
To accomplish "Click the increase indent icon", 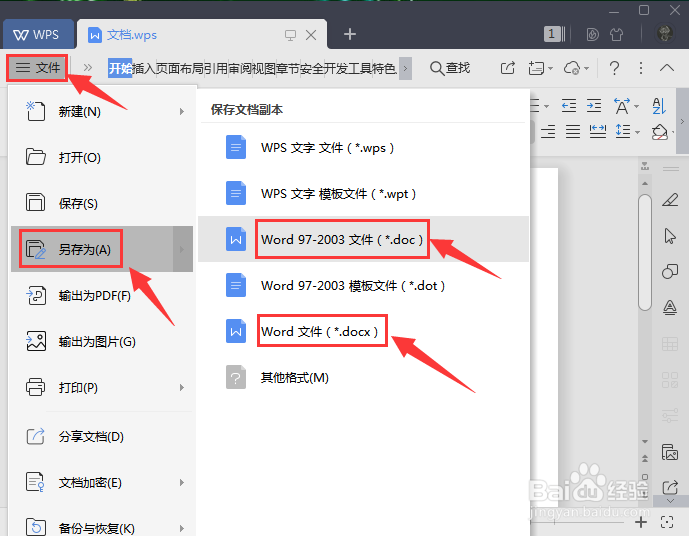I will [594, 106].
